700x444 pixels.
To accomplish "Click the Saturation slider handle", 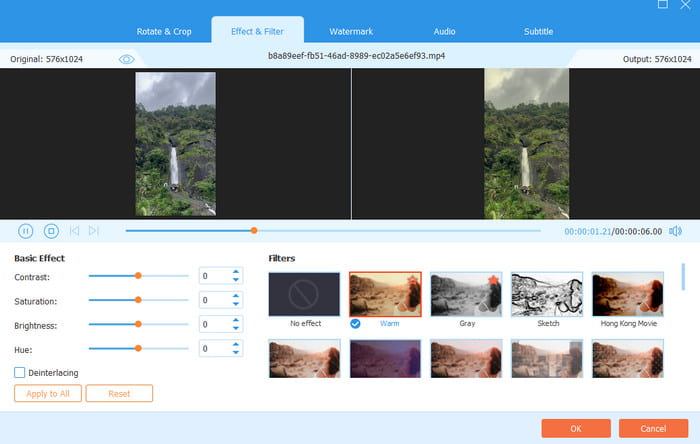I will (138, 300).
